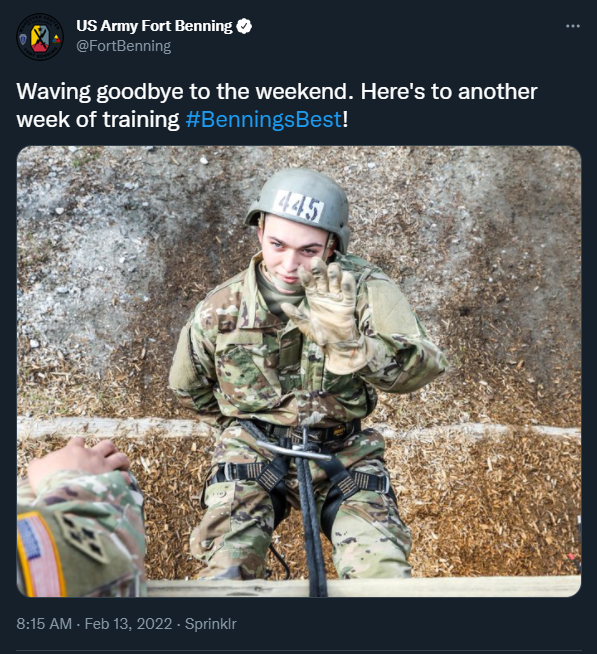Open the @FortBenning handle link

[x=123, y=46]
